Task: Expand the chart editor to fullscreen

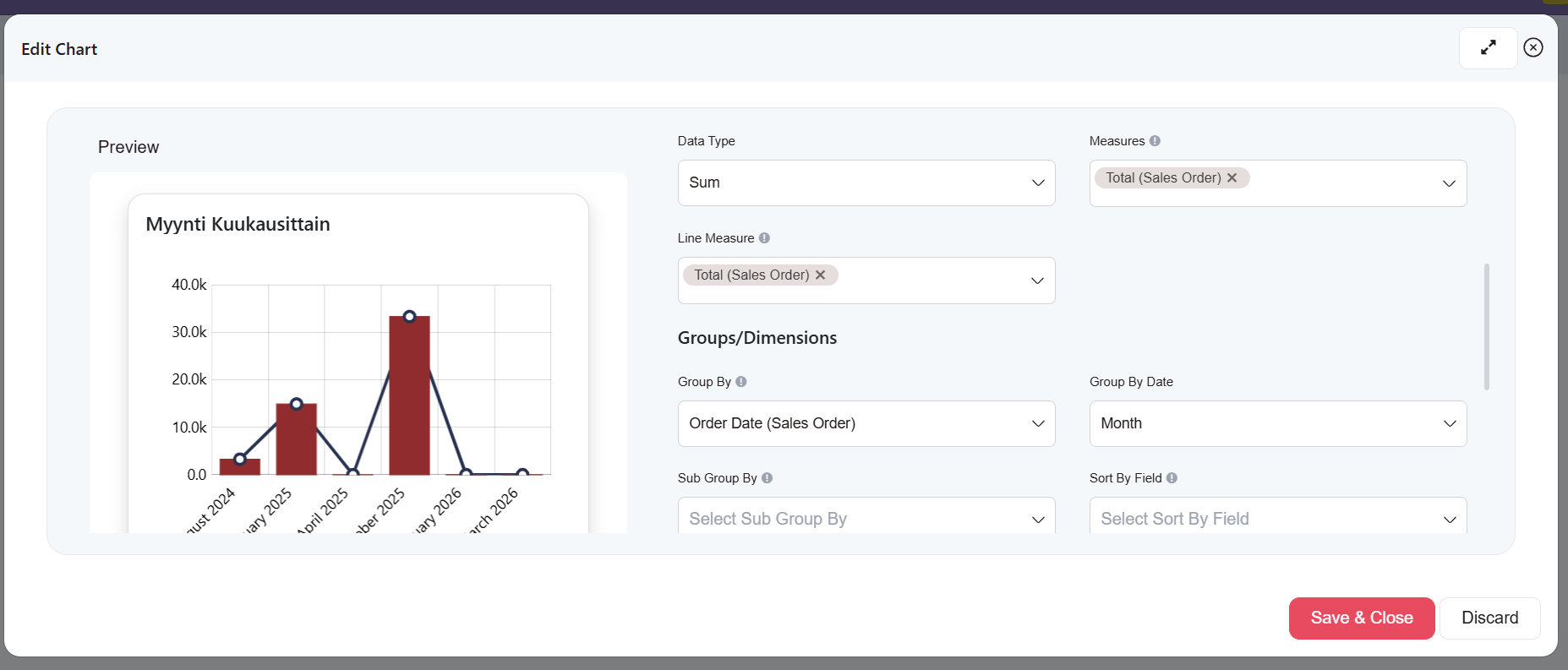Action: click(1488, 48)
